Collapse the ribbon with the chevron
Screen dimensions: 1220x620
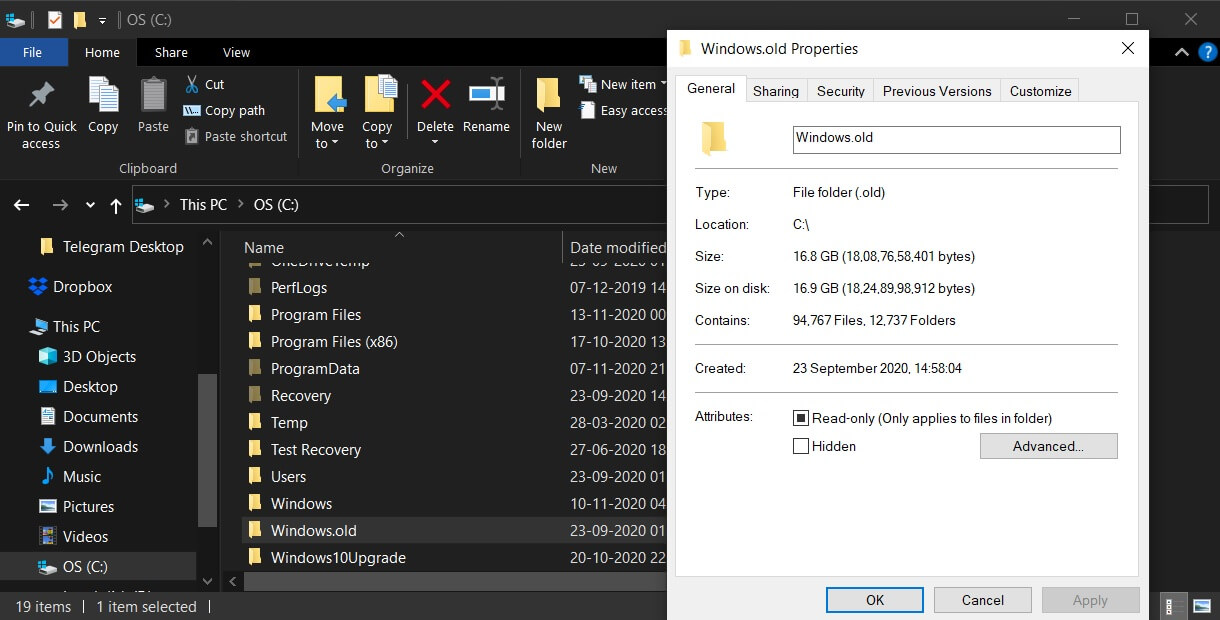coord(1181,52)
